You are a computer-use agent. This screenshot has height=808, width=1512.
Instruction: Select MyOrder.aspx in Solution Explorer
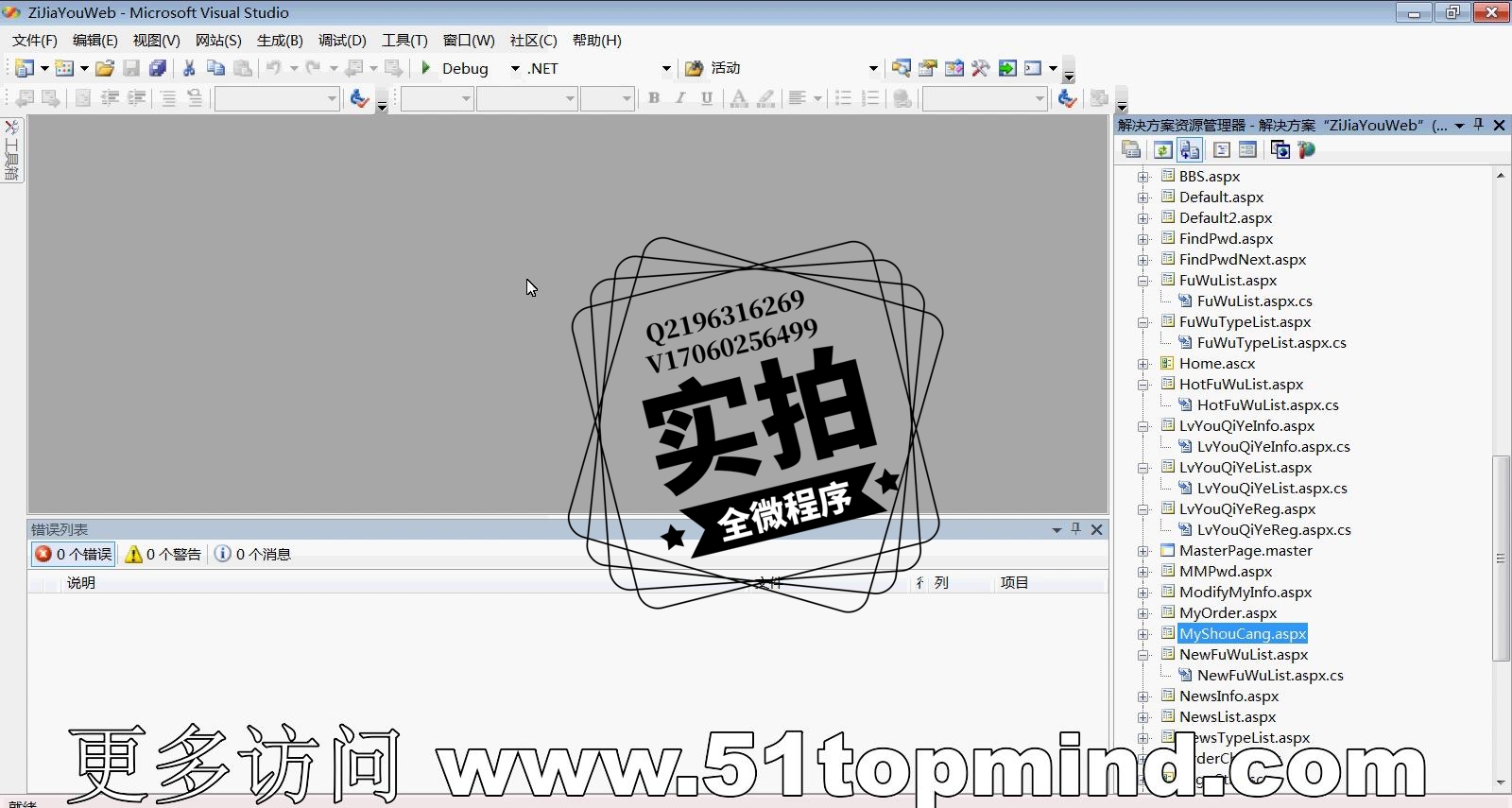[x=1228, y=613]
